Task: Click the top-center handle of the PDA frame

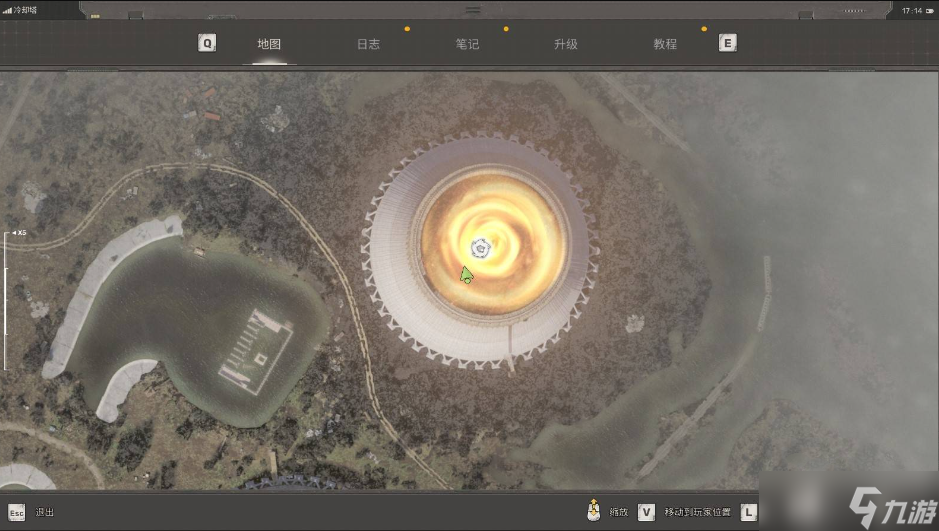Action: (x=473, y=10)
